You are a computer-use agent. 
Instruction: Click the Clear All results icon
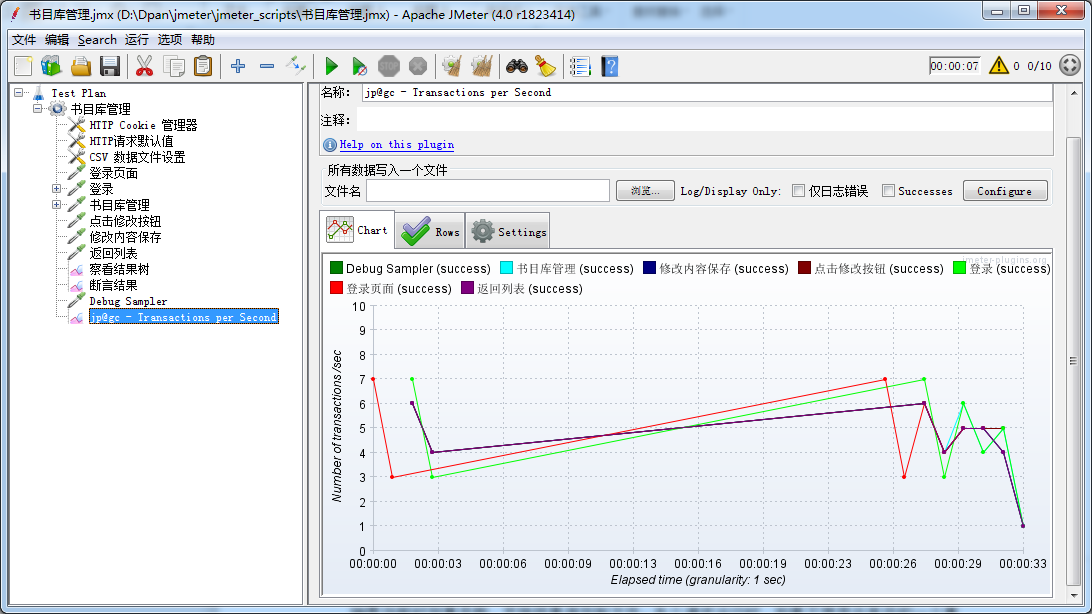tap(481, 66)
